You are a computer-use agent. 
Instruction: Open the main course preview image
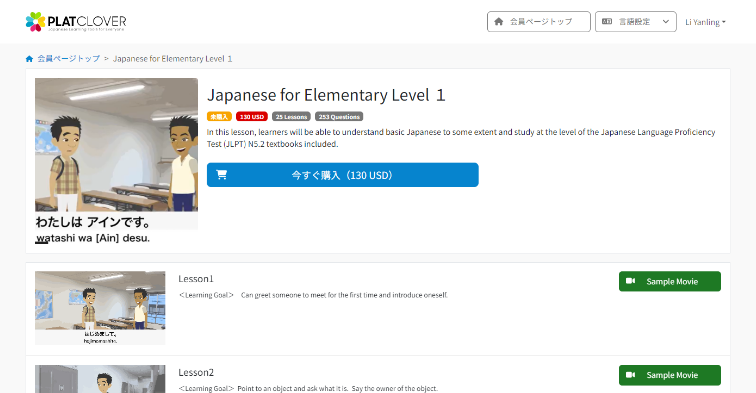pos(116,162)
